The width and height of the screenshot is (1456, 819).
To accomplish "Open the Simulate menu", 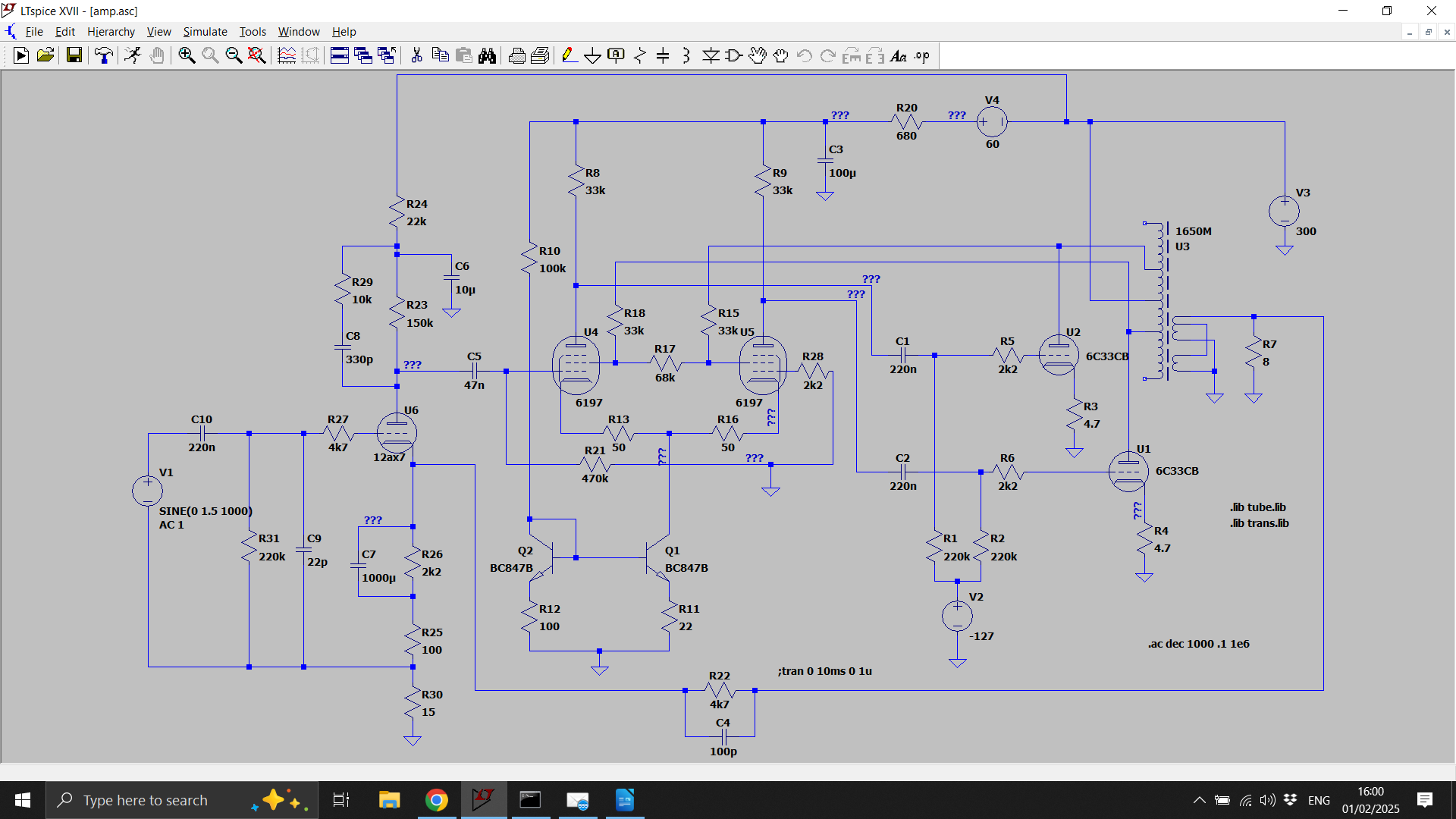I will click(205, 31).
